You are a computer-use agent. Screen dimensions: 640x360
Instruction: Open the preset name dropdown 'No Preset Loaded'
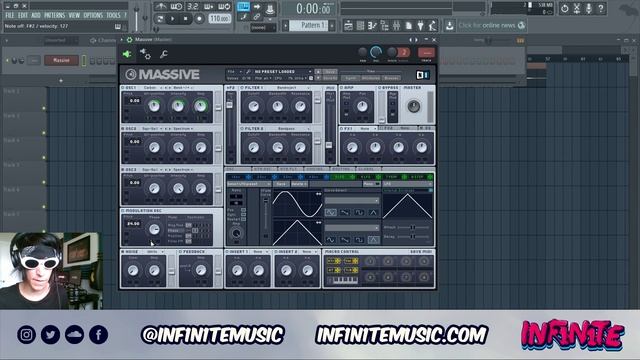(282, 71)
